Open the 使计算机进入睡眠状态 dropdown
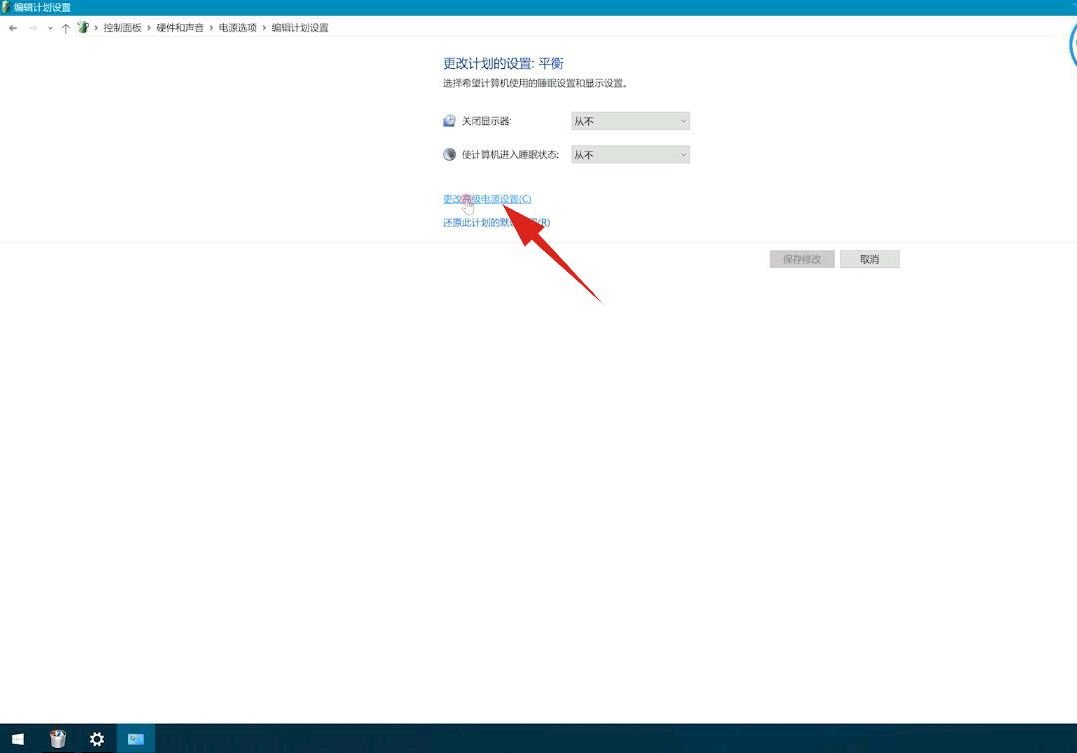The height and width of the screenshot is (753, 1077). pos(630,155)
